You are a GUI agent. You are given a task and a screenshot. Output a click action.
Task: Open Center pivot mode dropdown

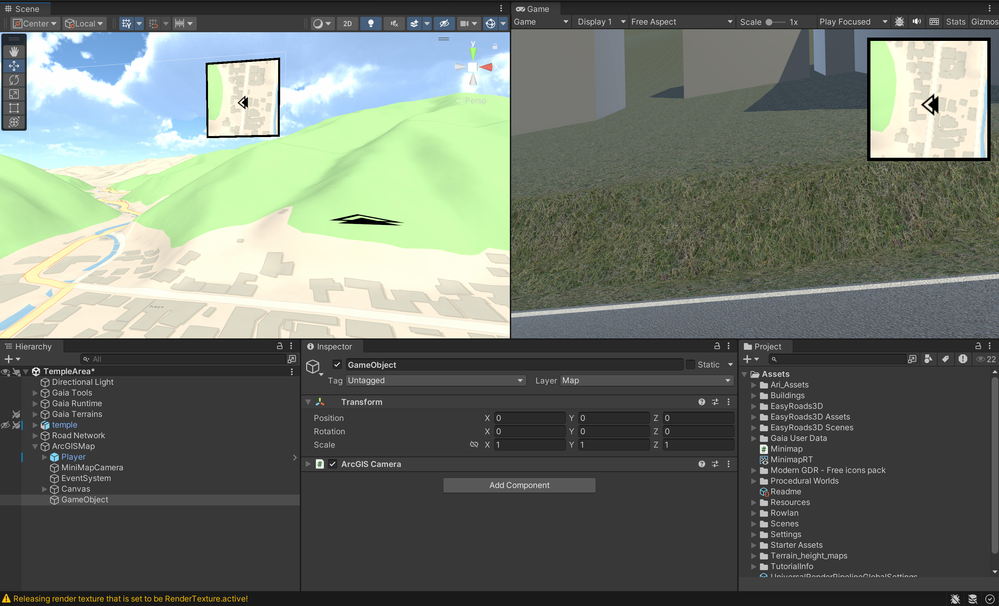(35, 24)
